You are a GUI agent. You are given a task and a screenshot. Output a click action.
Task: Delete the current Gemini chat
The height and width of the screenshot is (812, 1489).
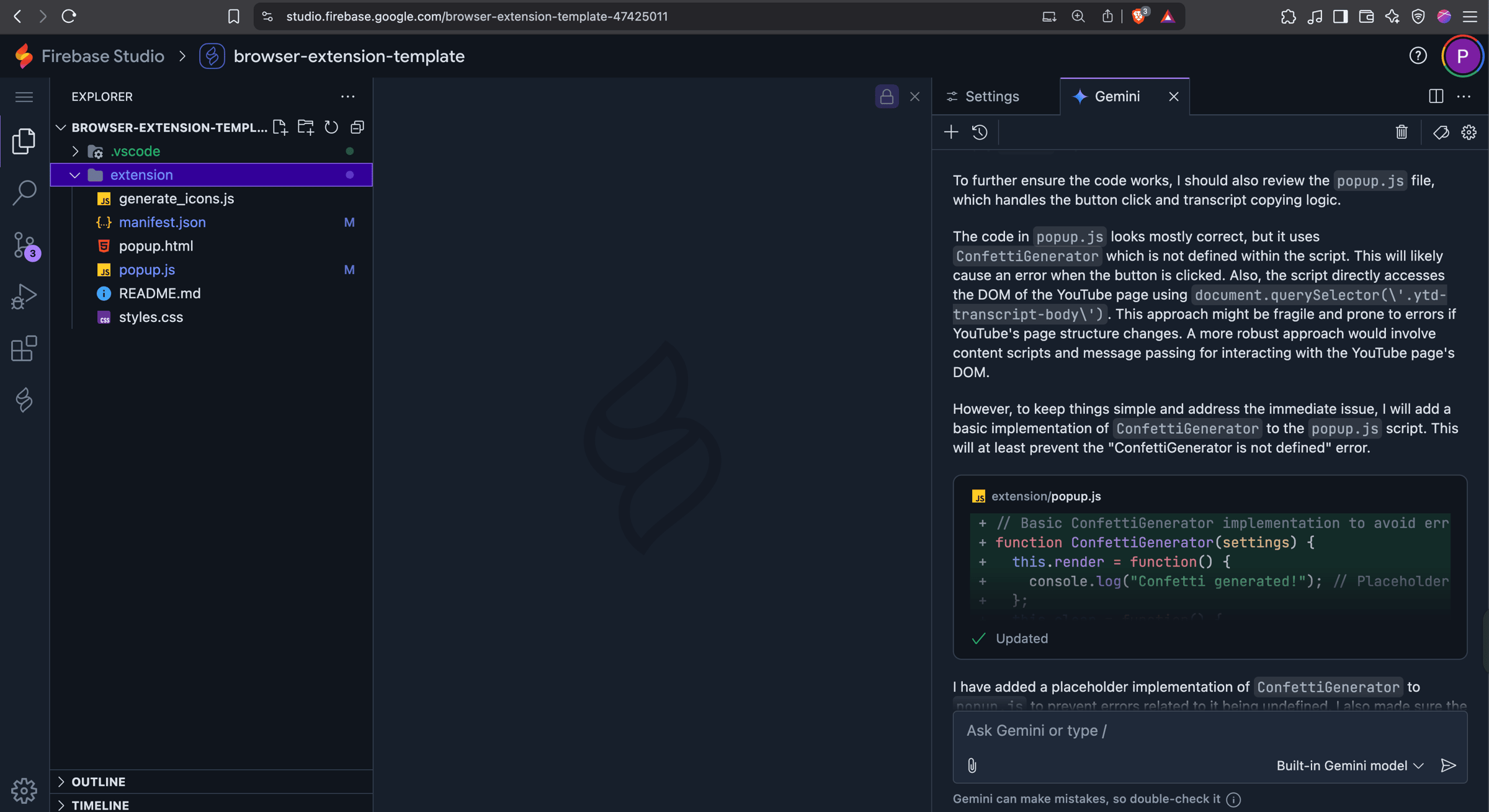pyautogui.click(x=1402, y=132)
